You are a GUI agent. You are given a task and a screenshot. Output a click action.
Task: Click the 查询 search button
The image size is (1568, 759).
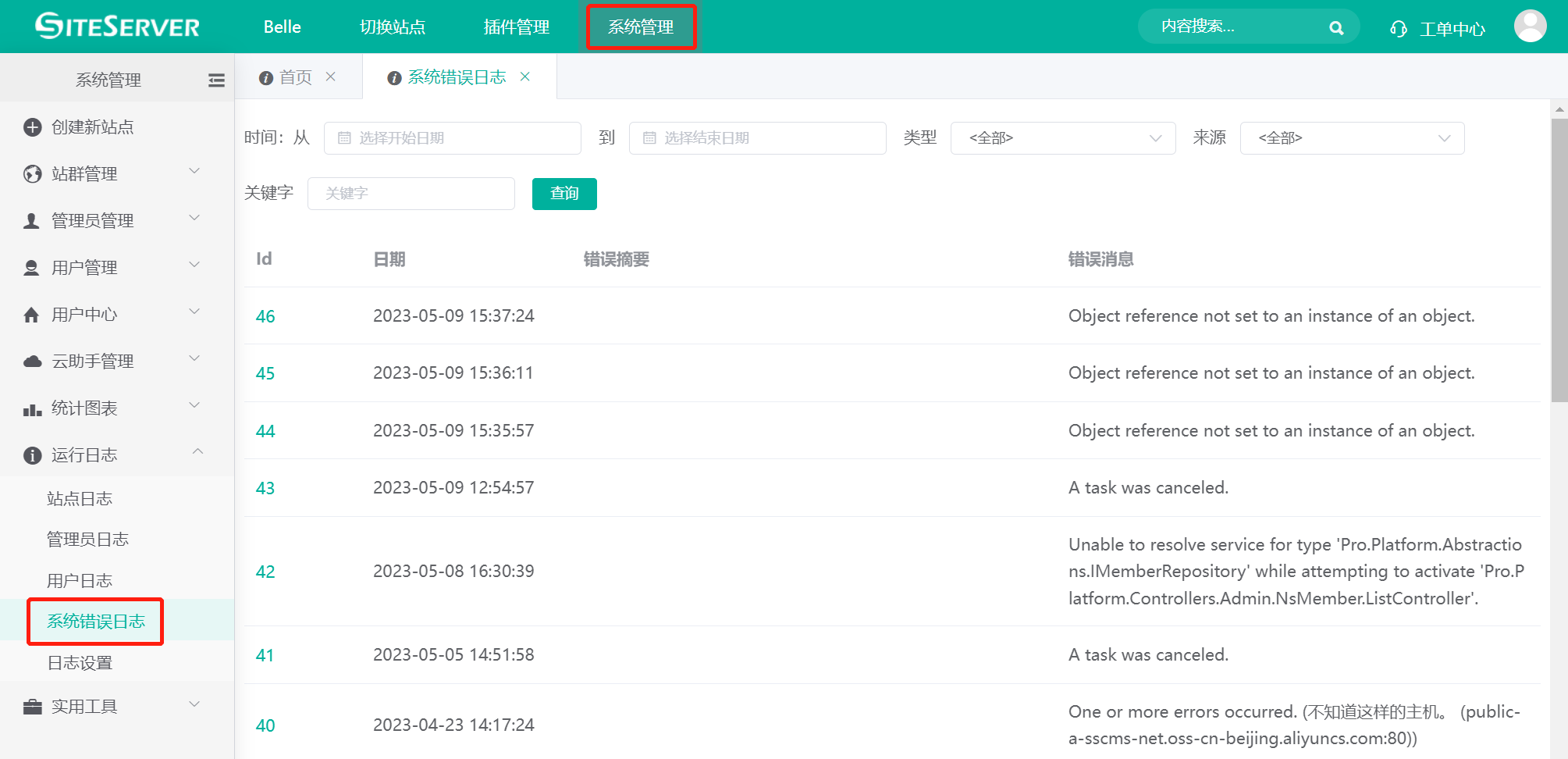[564, 194]
